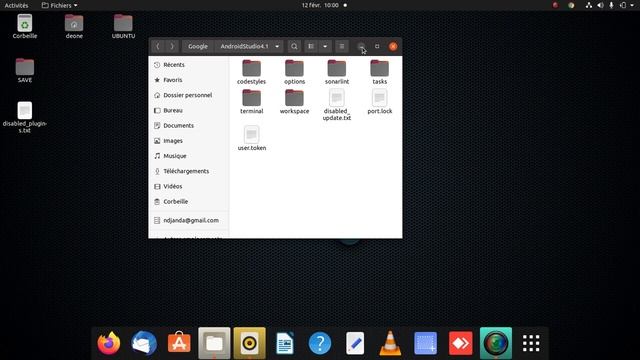Select the disabled_update.txt file

point(337,105)
